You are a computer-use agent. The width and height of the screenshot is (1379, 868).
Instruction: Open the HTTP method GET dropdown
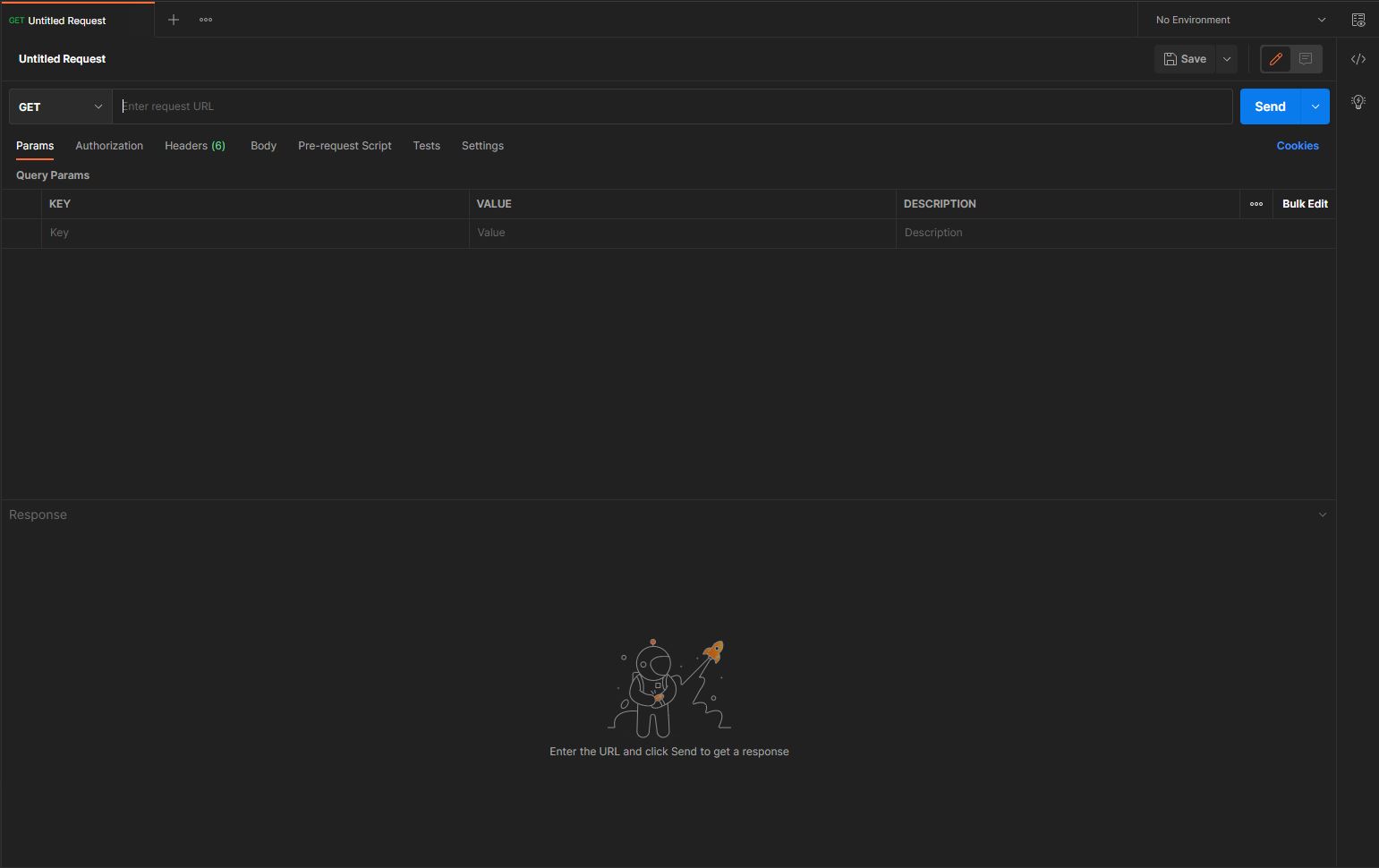coord(61,106)
